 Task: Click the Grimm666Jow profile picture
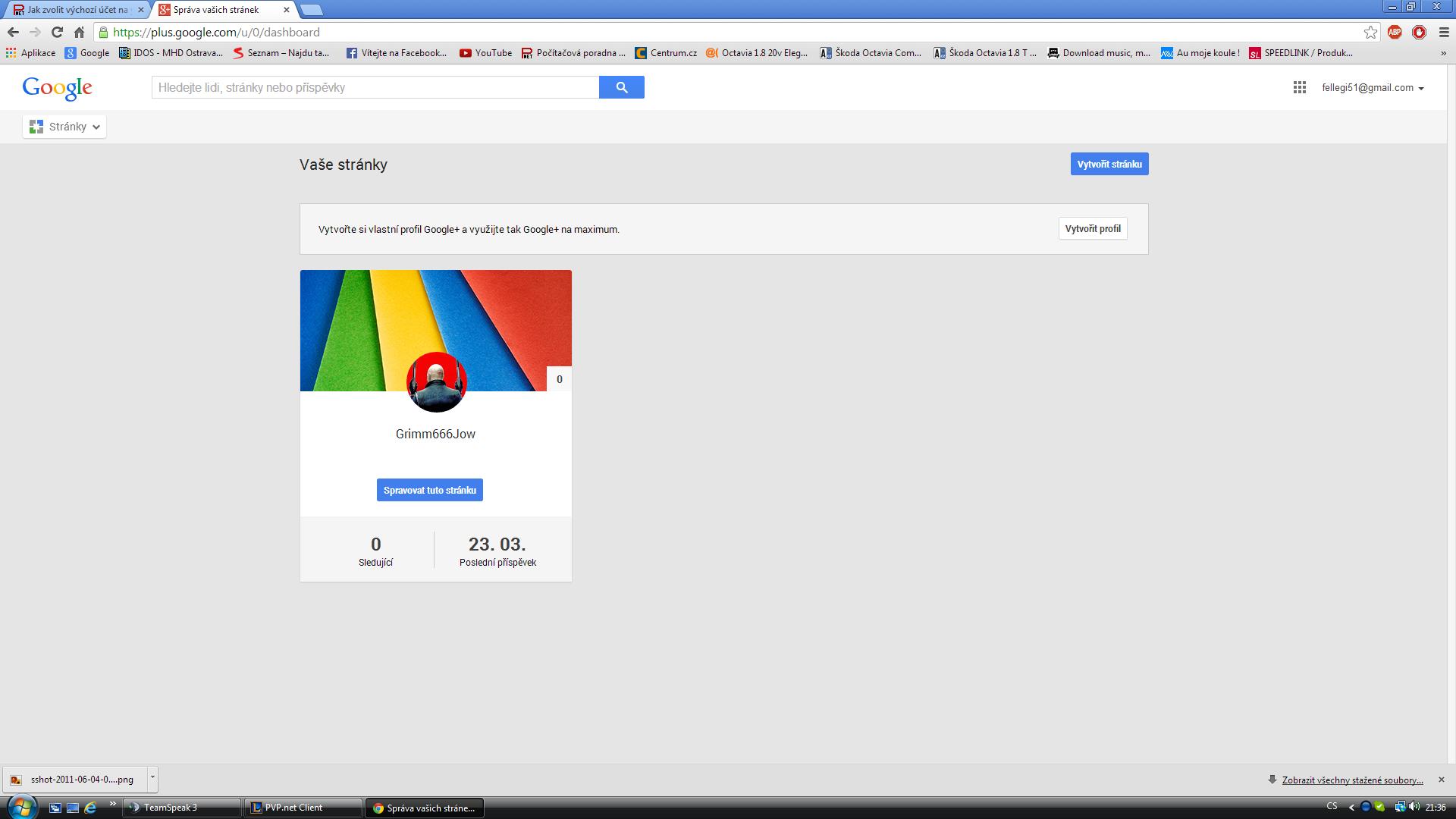436,382
